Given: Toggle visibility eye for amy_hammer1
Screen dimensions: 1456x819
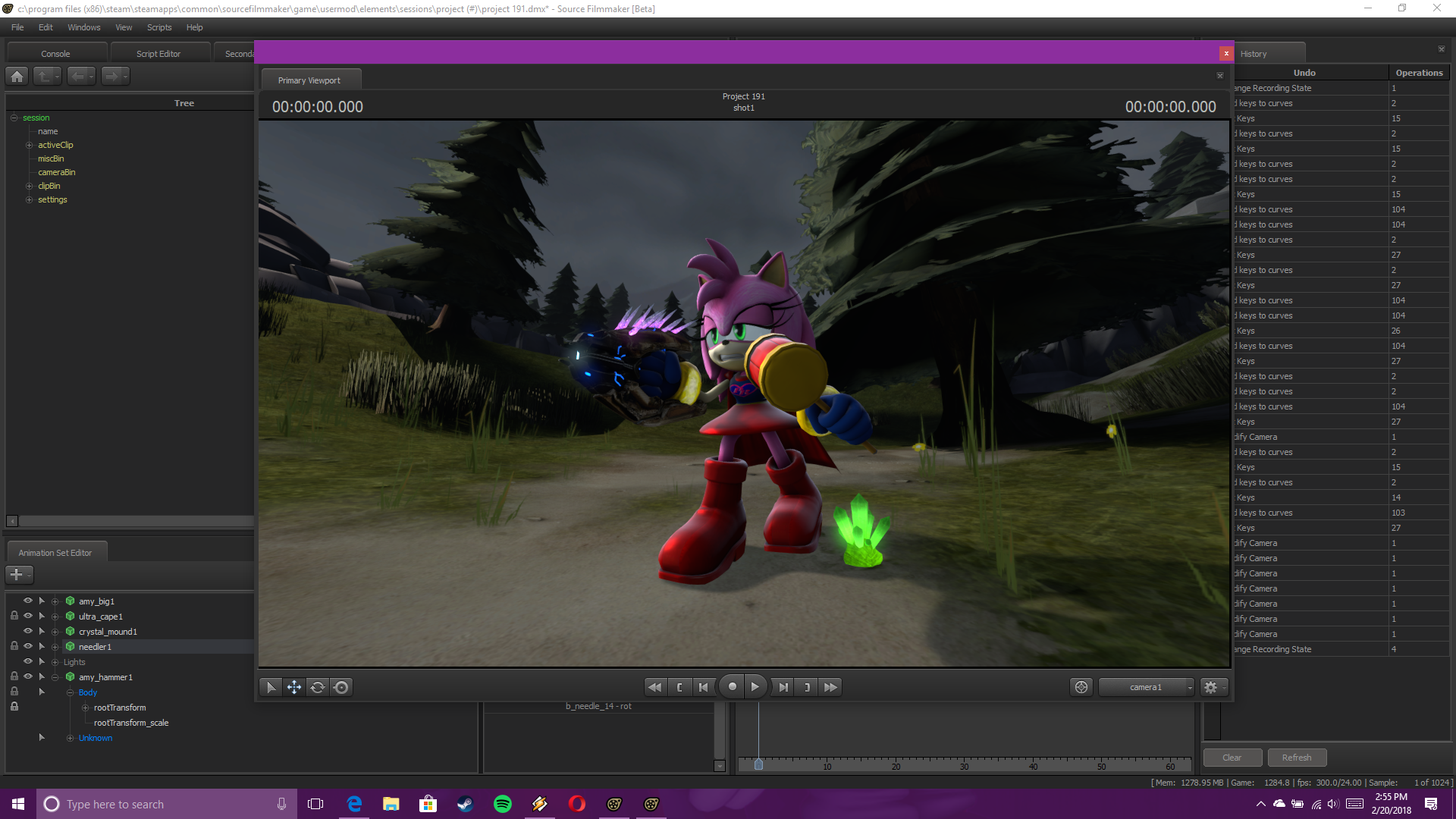Looking at the screenshot, I should (x=28, y=676).
